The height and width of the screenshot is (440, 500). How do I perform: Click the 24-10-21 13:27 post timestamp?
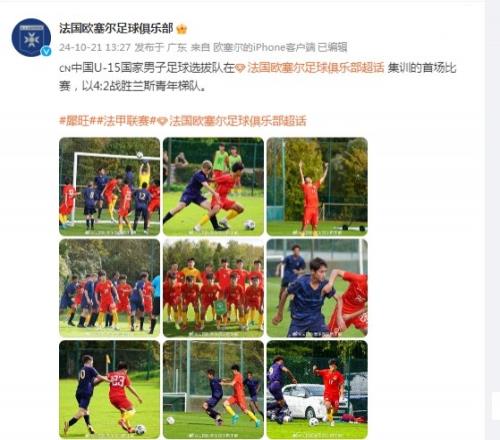pos(95,47)
